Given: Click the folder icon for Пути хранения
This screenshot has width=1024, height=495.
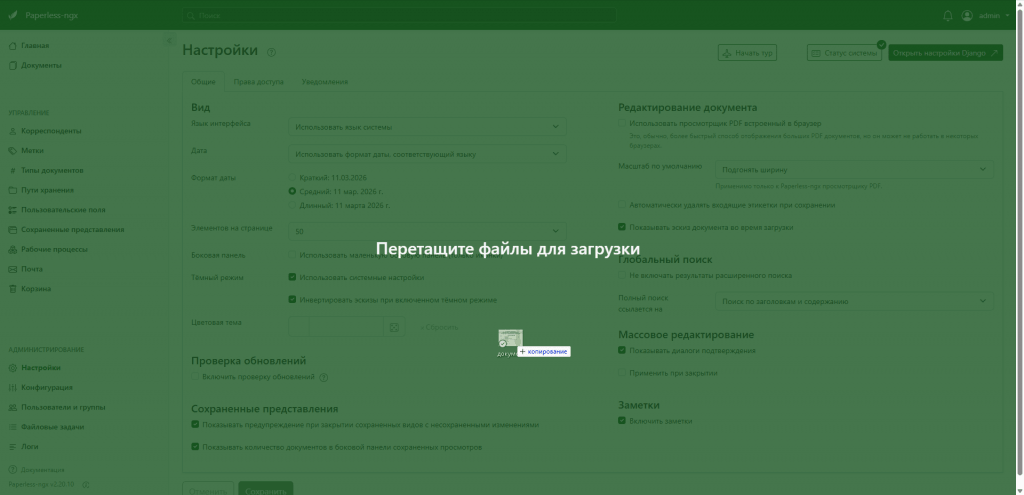Looking at the screenshot, I should (x=12, y=190).
